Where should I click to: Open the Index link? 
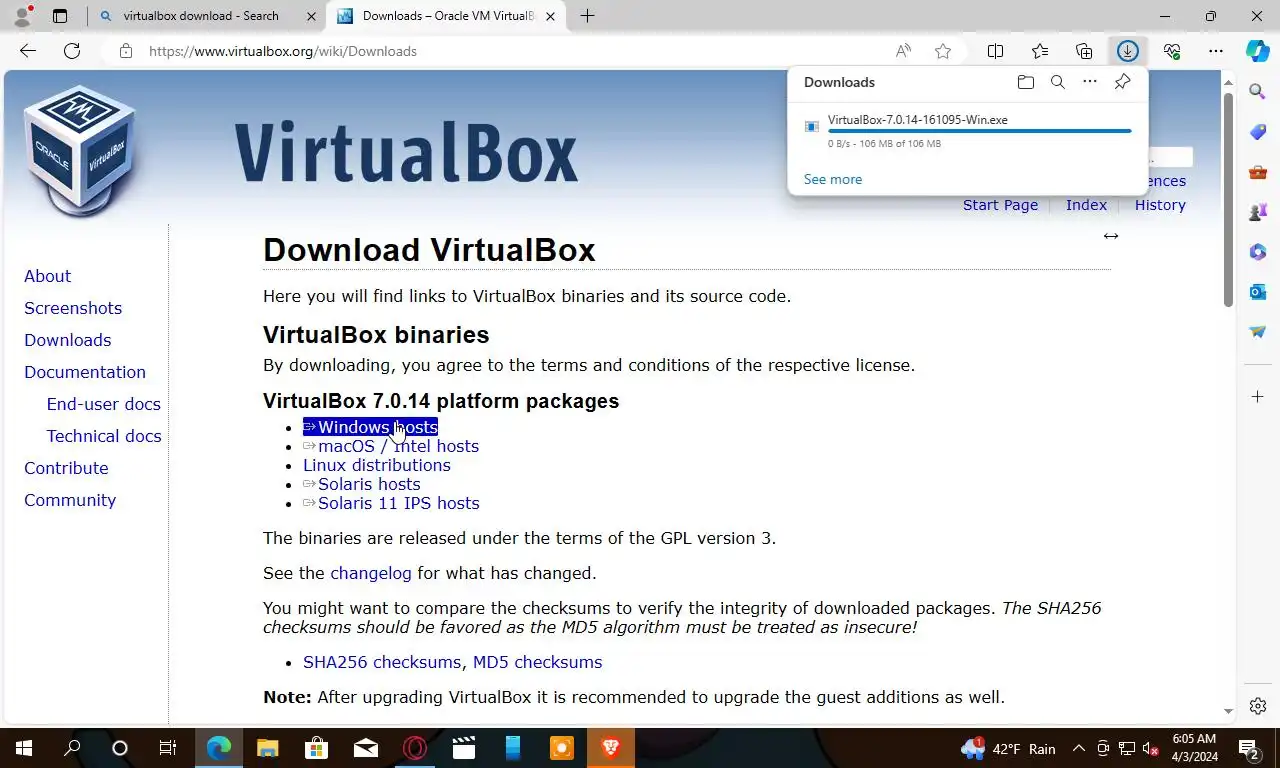click(1086, 205)
